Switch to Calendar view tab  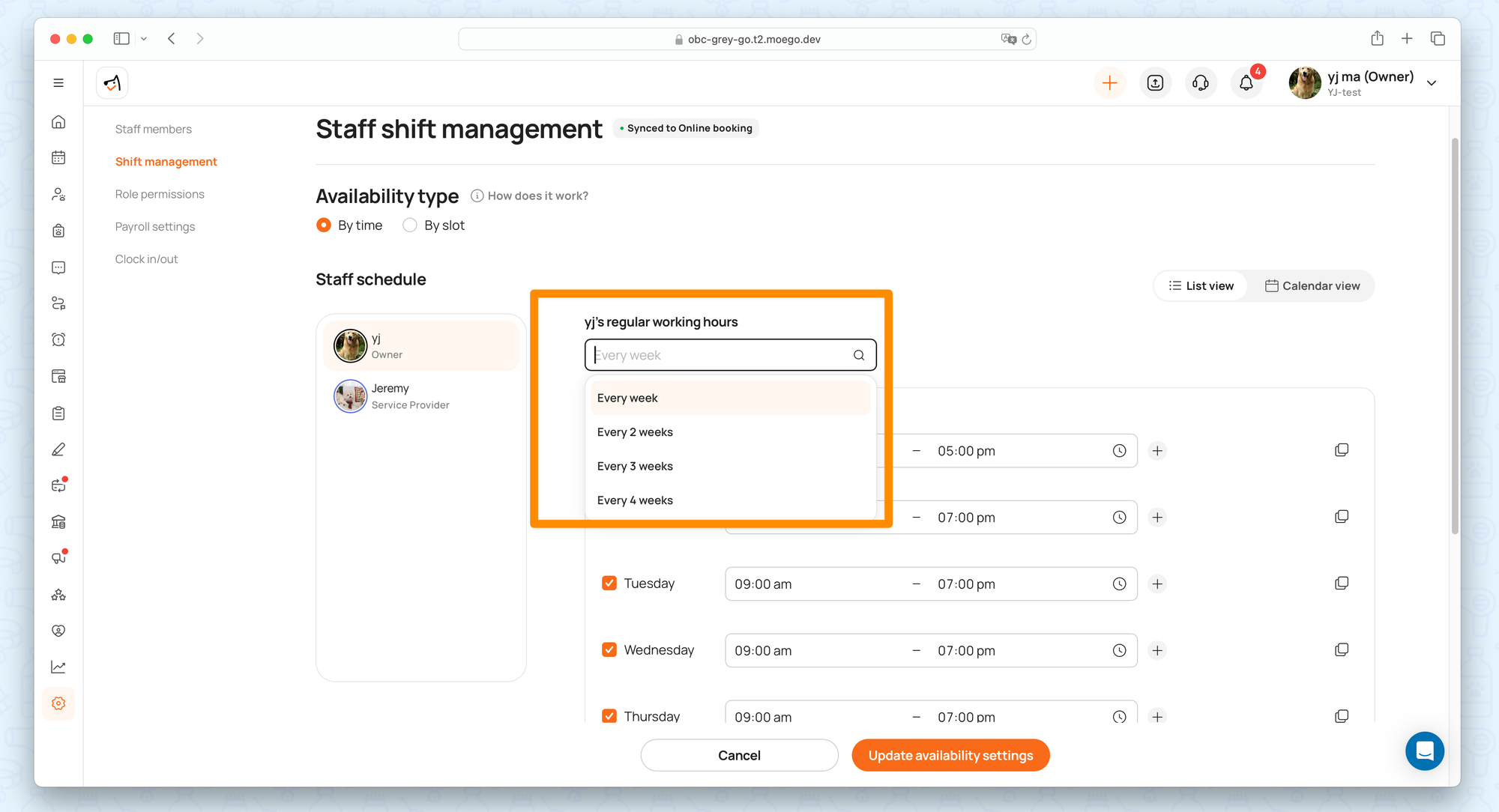point(1312,286)
